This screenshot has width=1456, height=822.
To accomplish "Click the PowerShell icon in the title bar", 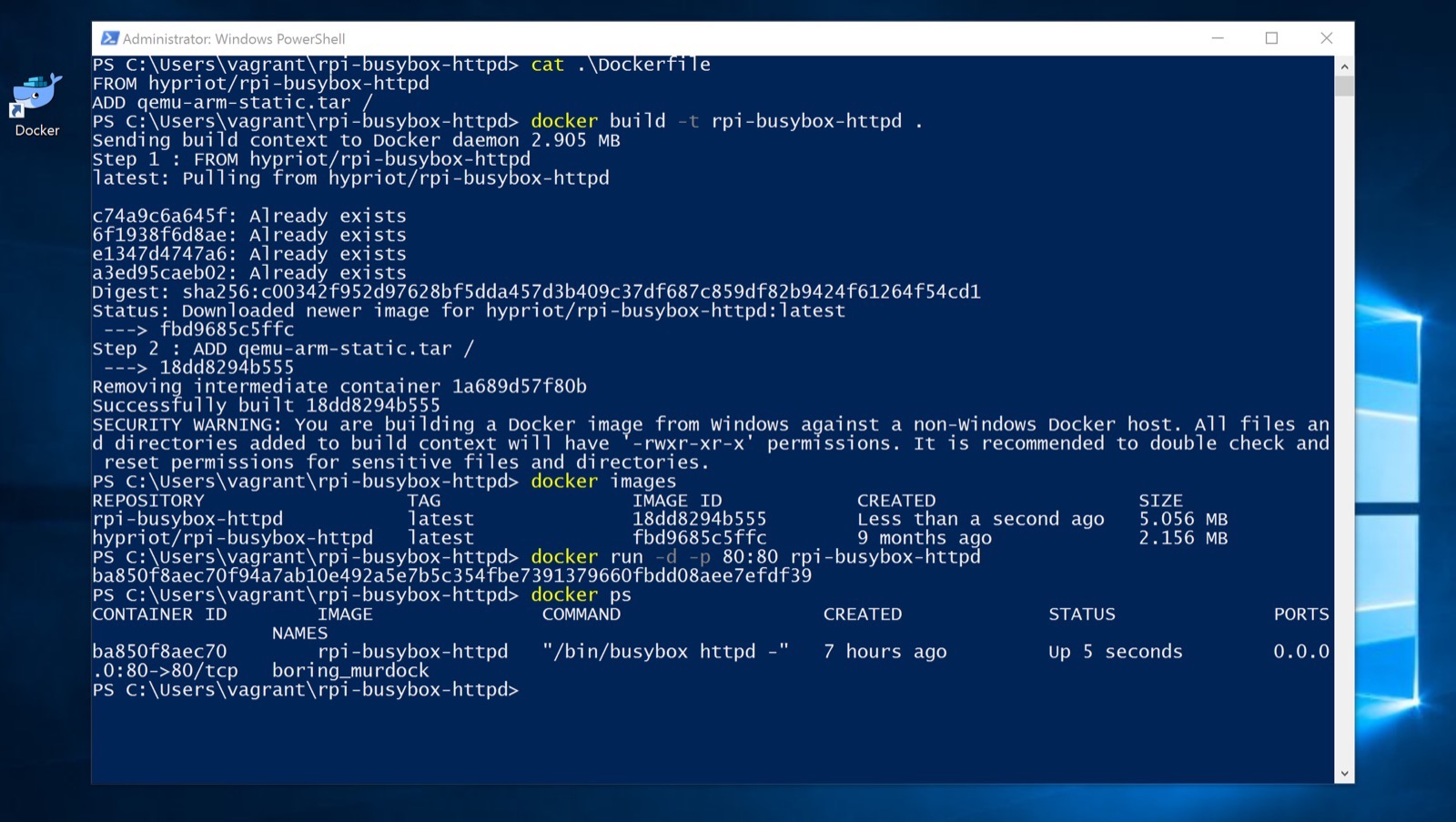I will click(x=110, y=38).
